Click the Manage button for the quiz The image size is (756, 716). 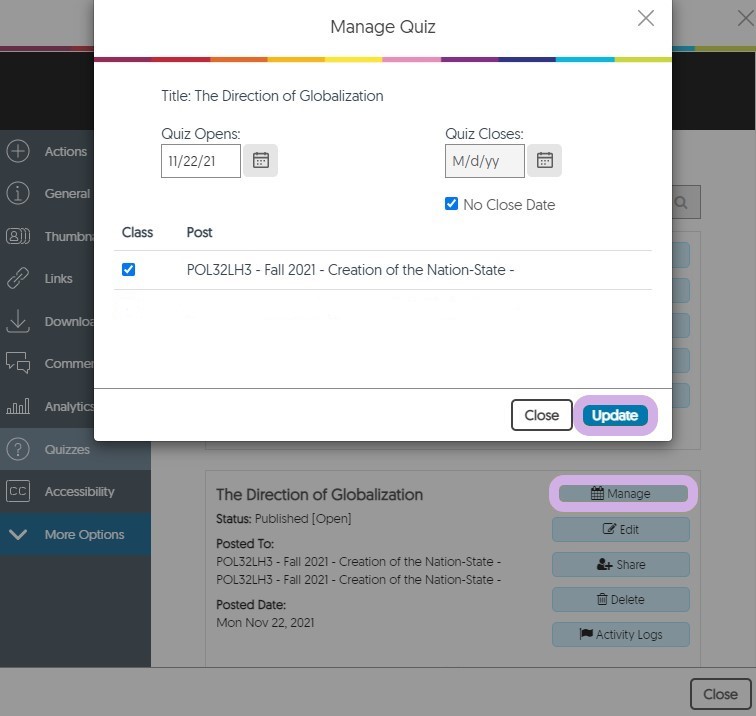tap(623, 493)
